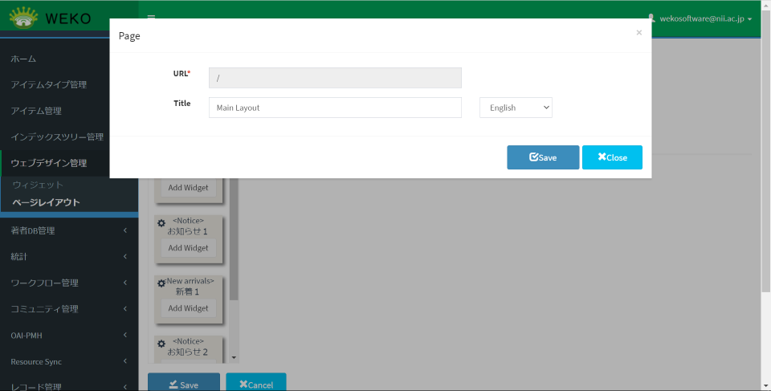Expand レコード管理 sidebar section
This screenshot has width=771, height=391.
coord(69,386)
